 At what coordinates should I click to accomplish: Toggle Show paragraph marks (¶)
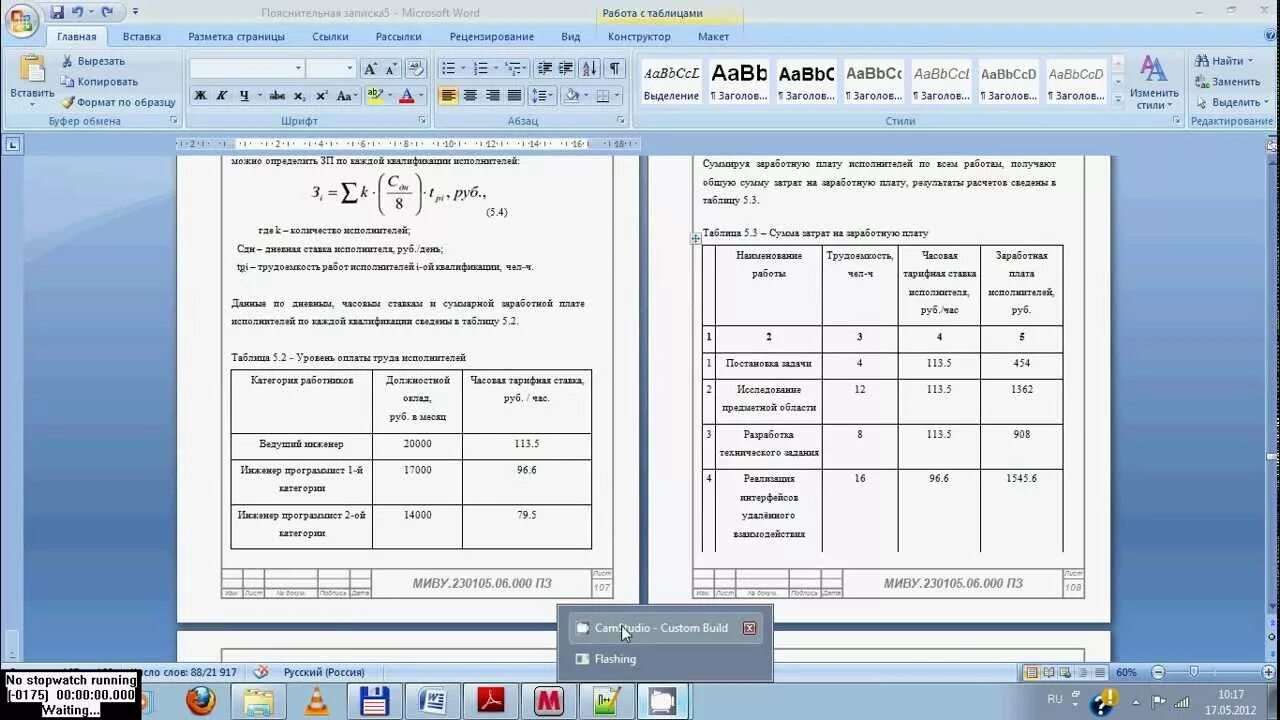pos(614,68)
